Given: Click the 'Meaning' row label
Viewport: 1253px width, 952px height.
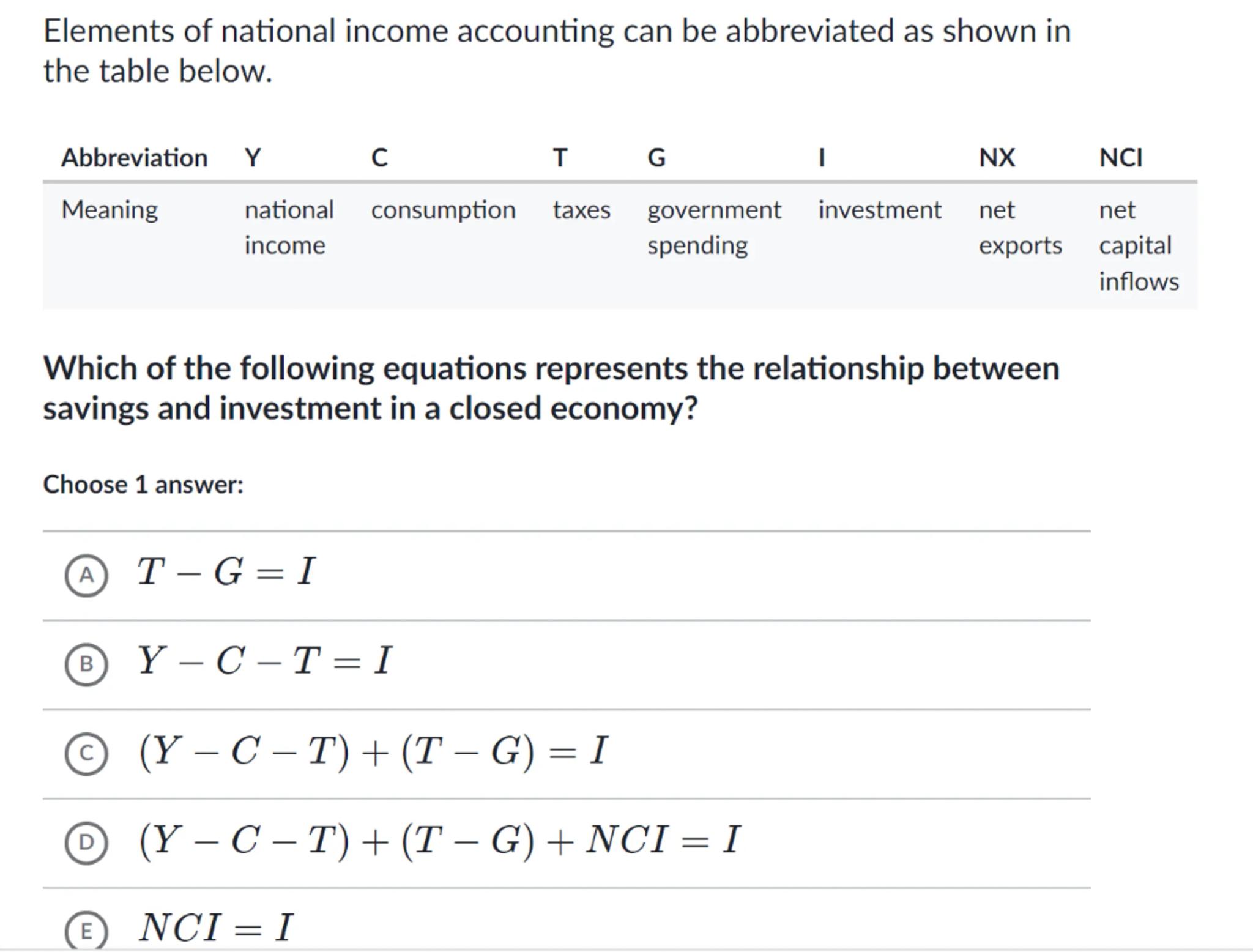Looking at the screenshot, I should [x=110, y=210].
